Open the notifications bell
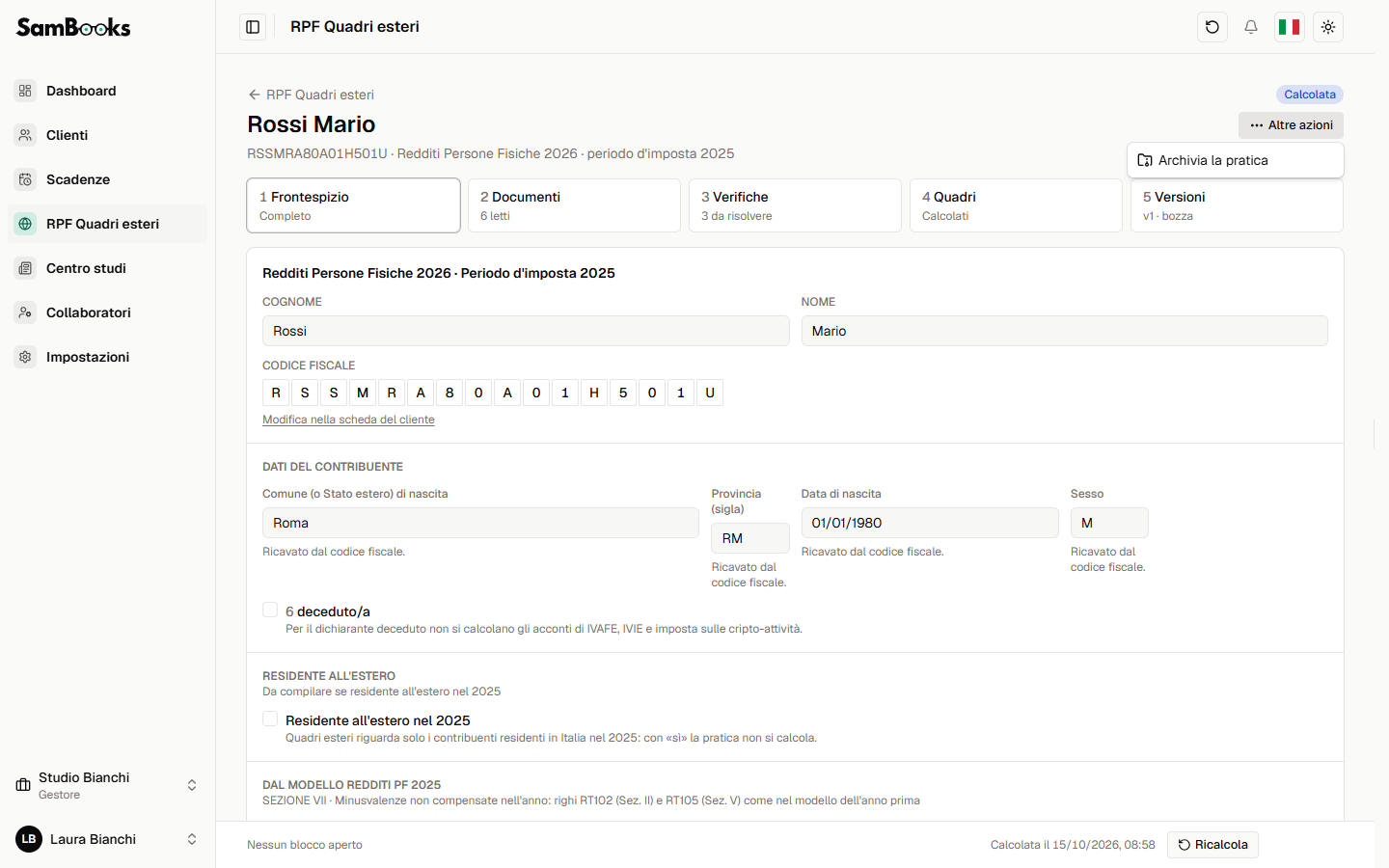Screen dimensions: 1389x868 coord(1251,27)
